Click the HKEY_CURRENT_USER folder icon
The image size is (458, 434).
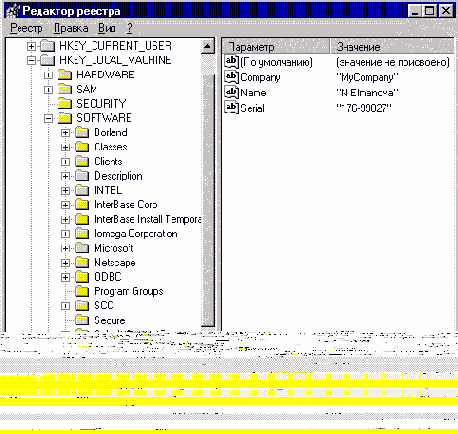tap(48, 46)
